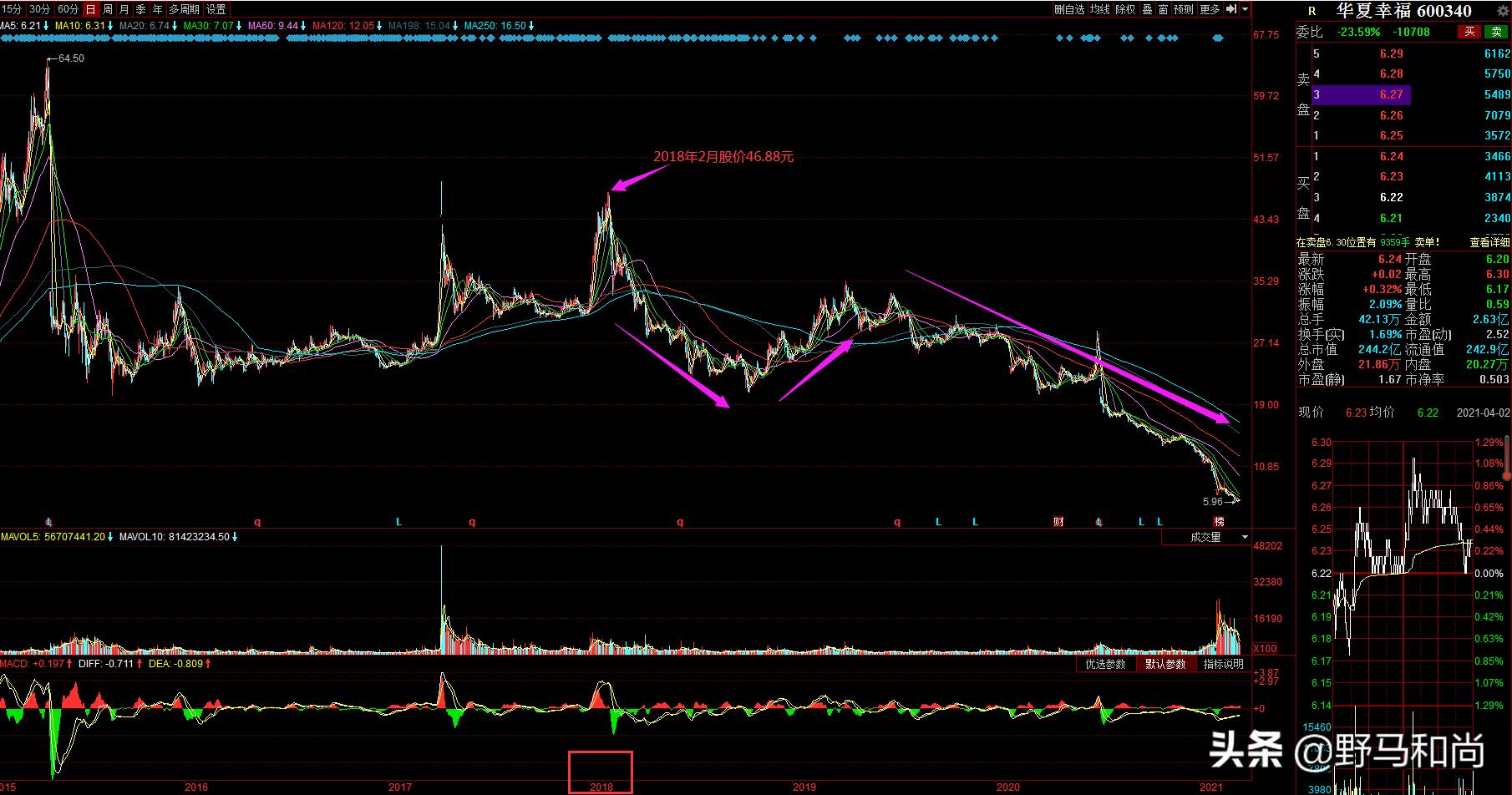The image size is (1512, 795).
Task: Select the 日 daily chart tab
Action: tap(90, 10)
